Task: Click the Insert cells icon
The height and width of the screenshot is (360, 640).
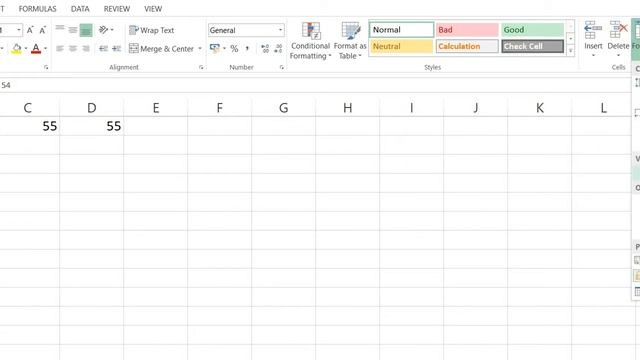Action: tap(593, 30)
